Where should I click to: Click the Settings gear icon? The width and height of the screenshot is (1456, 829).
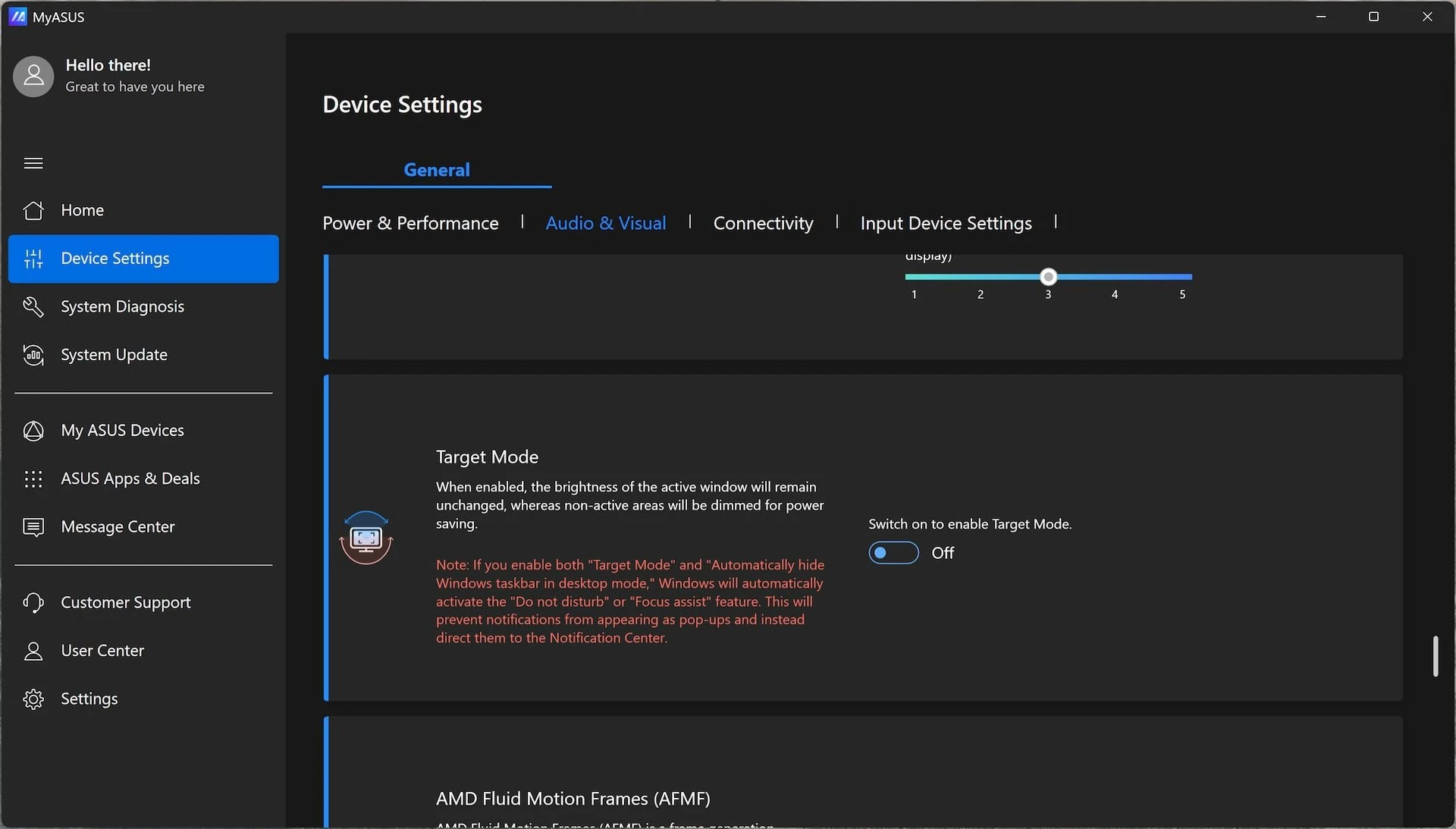coord(33,699)
